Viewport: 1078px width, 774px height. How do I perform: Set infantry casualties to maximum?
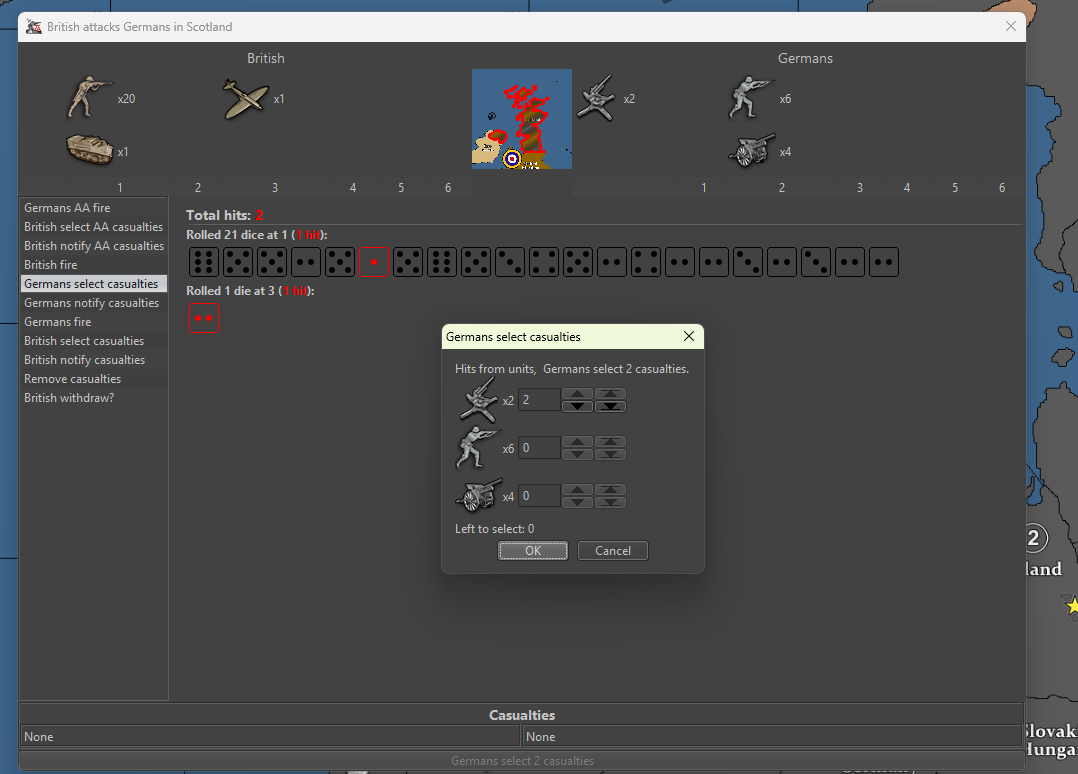pos(610,441)
